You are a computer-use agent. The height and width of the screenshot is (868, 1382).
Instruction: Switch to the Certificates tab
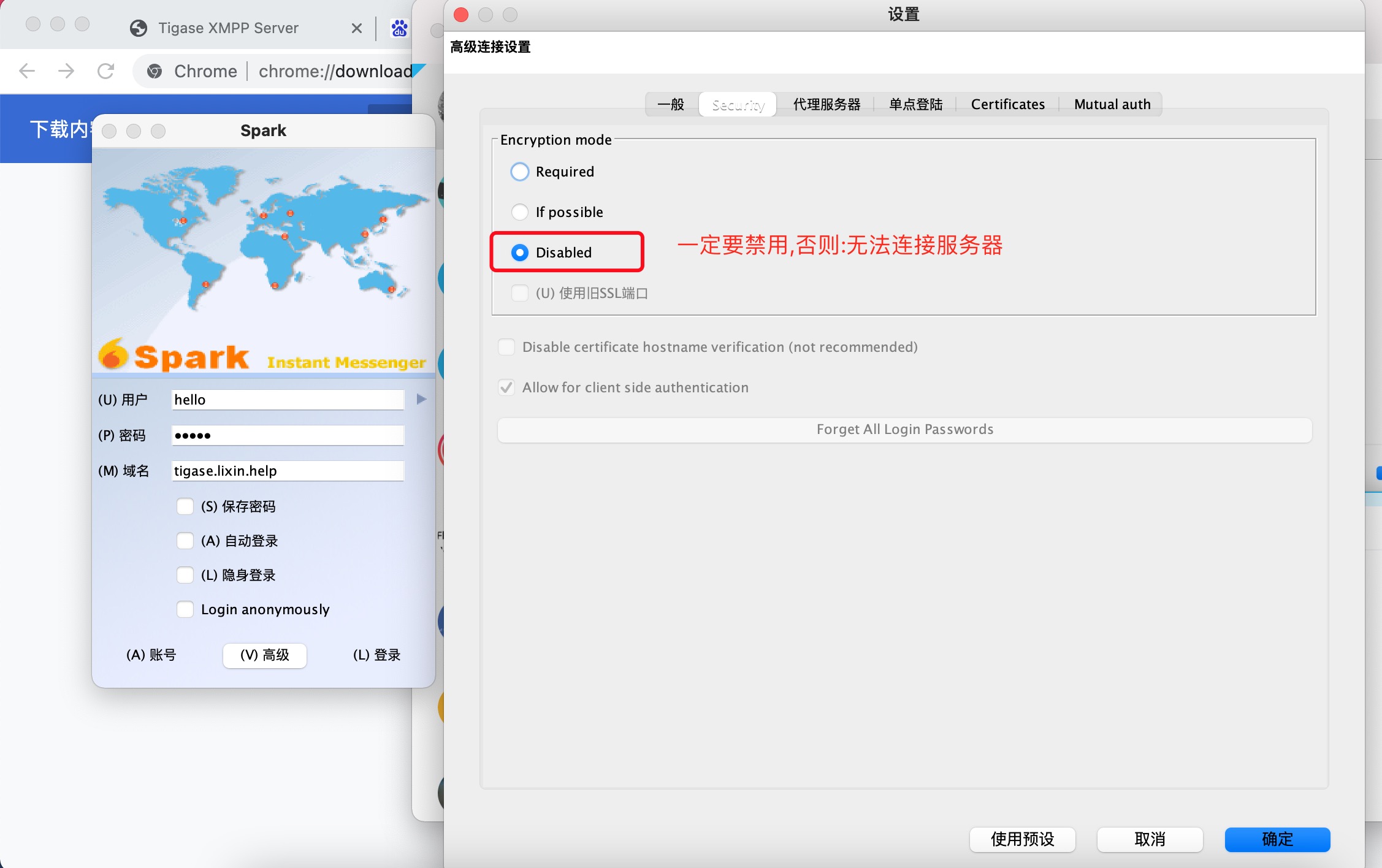click(x=1007, y=104)
